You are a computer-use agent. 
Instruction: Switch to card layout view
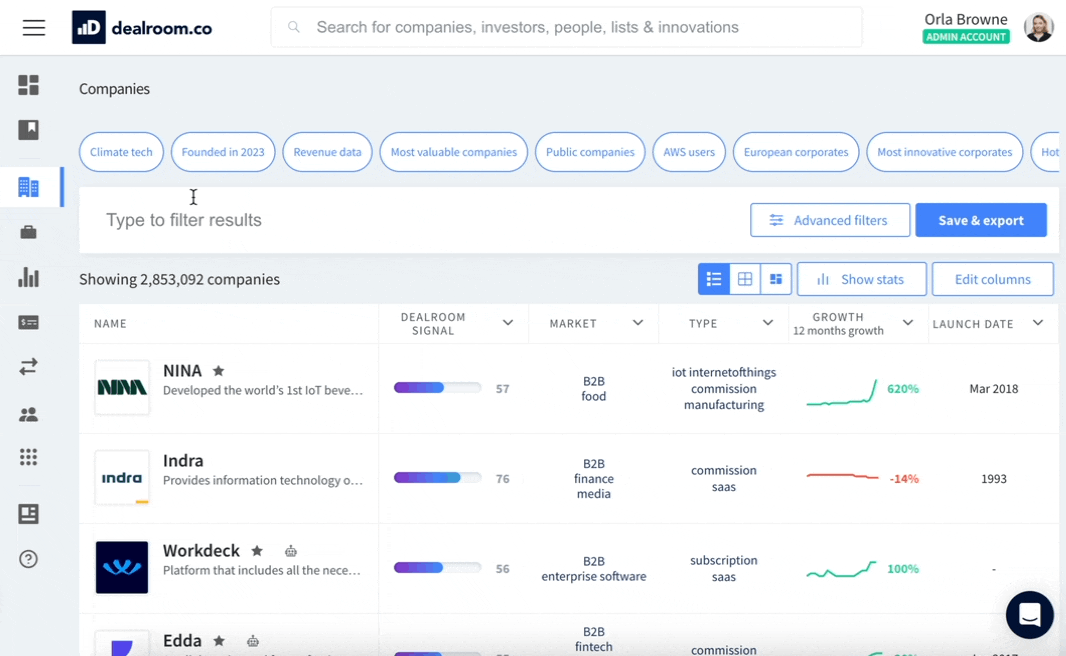pos(776,279)
